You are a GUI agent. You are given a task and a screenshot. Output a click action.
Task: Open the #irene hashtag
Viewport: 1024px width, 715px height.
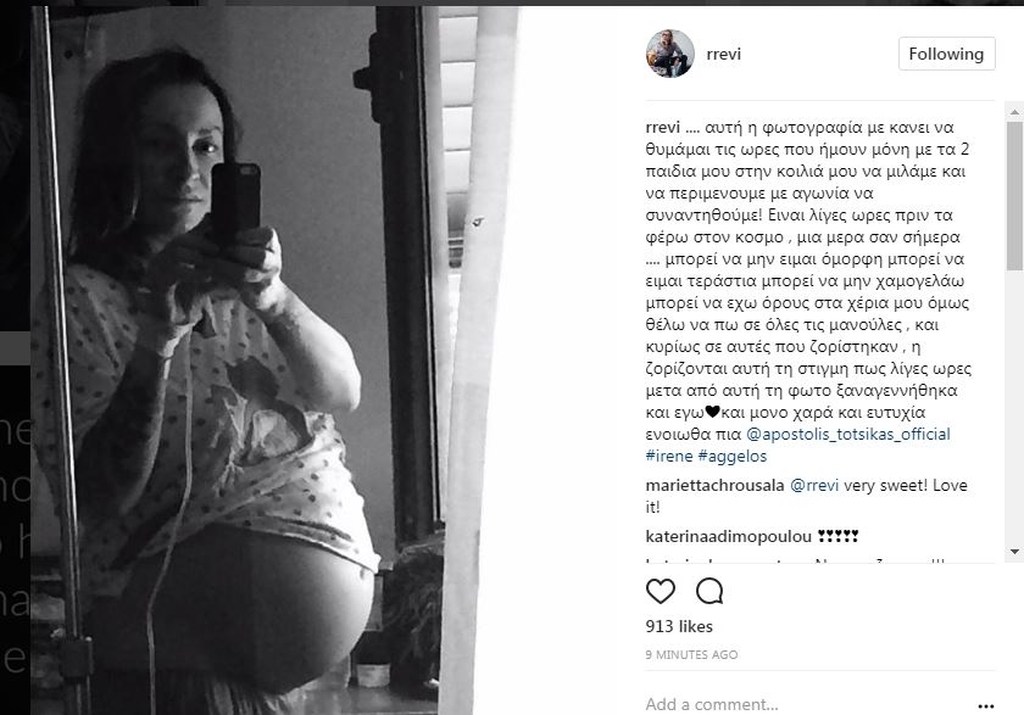tap(669, 456)
